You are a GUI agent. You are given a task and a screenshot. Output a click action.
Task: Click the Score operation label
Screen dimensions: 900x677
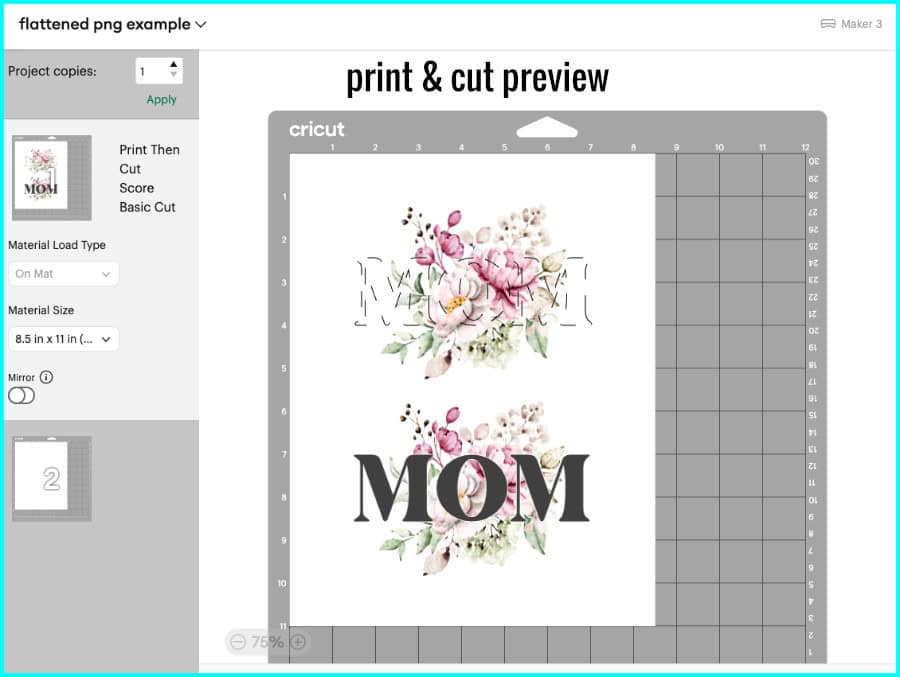137,188
